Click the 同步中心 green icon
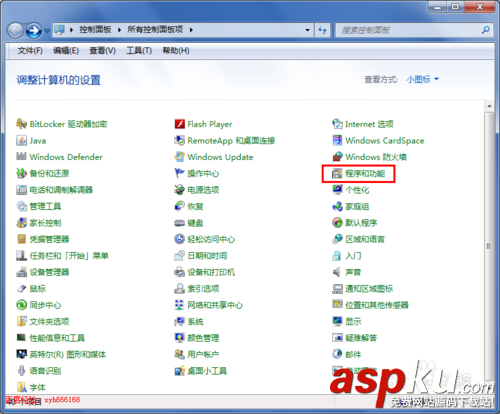 pyautogui.click(x=21, y=305)
